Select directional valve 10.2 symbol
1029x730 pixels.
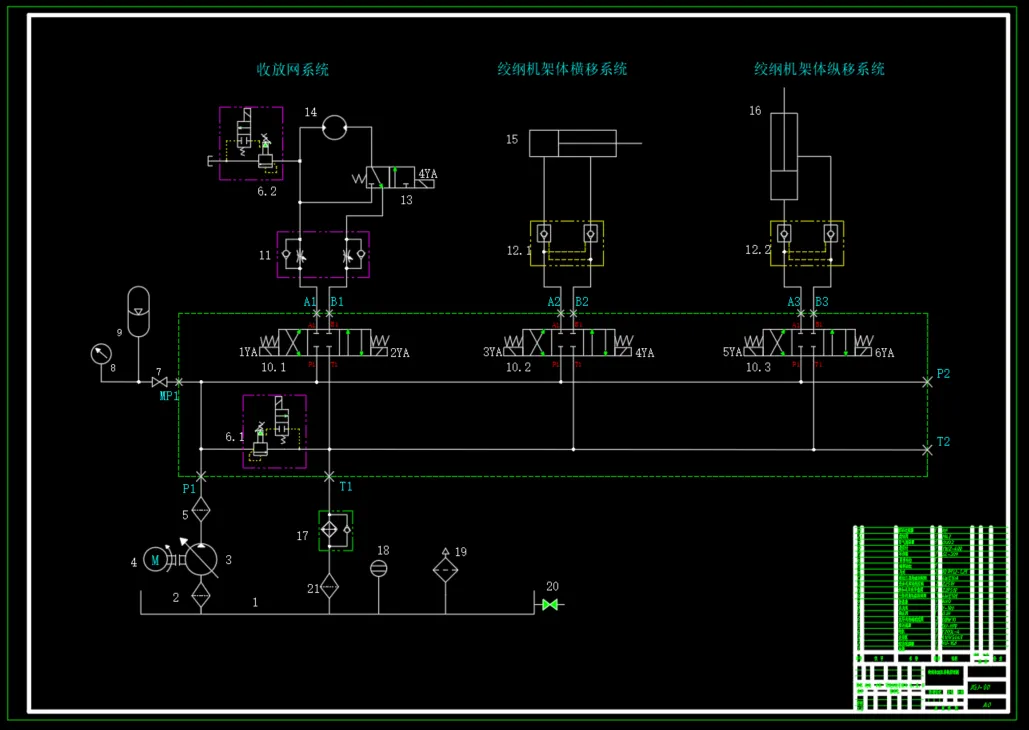568,343
